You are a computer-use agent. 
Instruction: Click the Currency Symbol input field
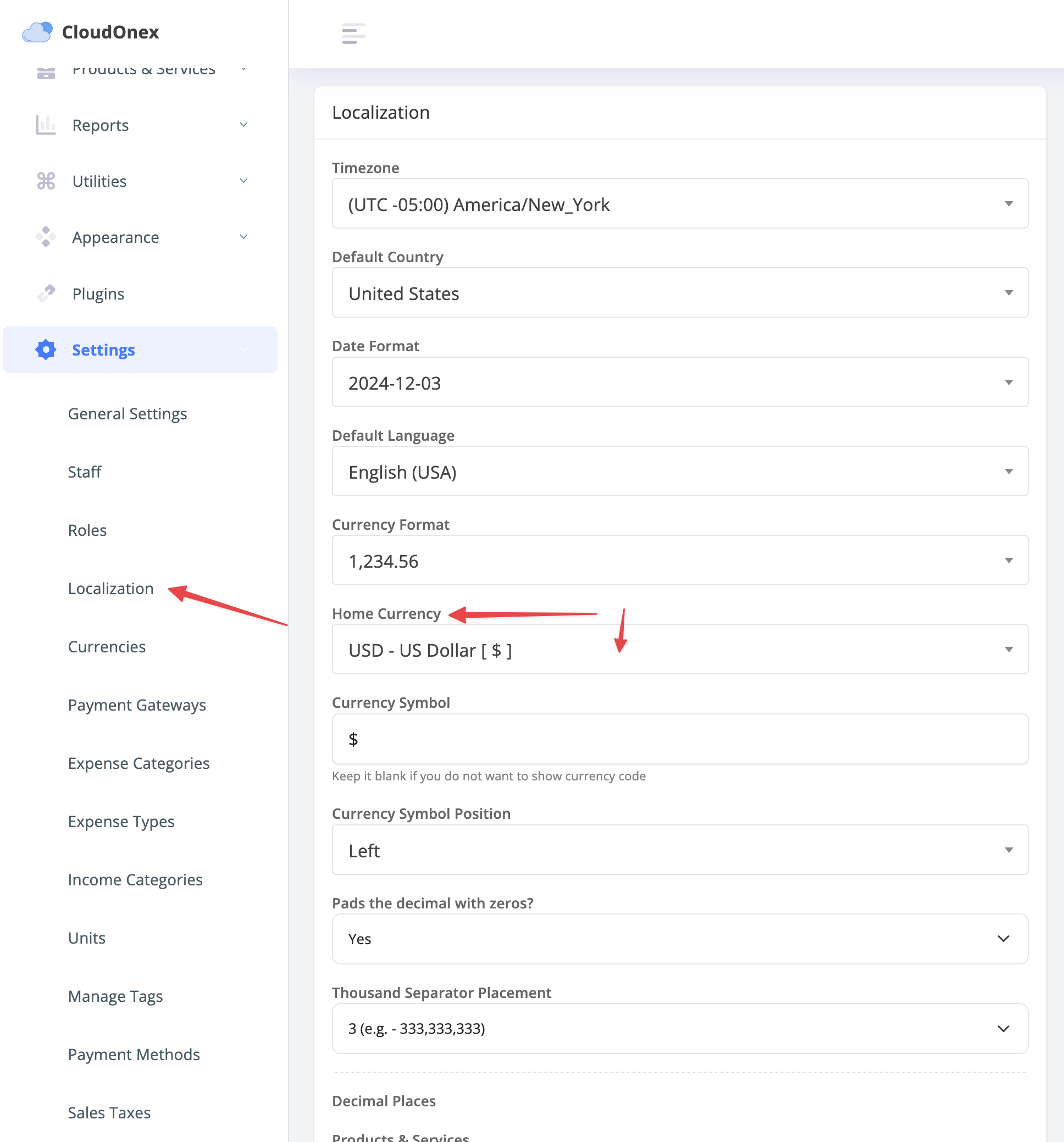[680, 739]
